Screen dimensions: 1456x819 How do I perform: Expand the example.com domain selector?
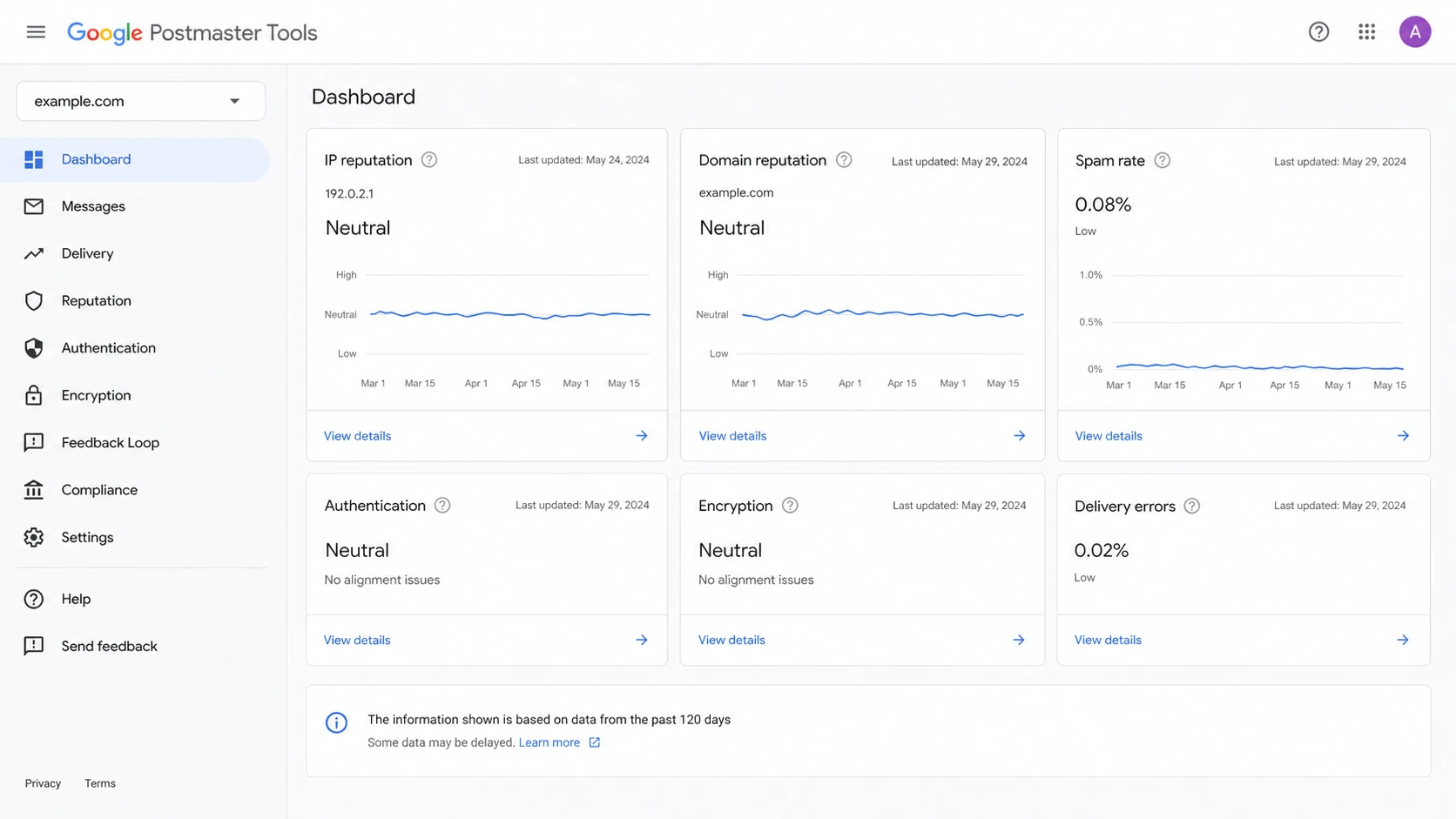[x=141, y=101]
